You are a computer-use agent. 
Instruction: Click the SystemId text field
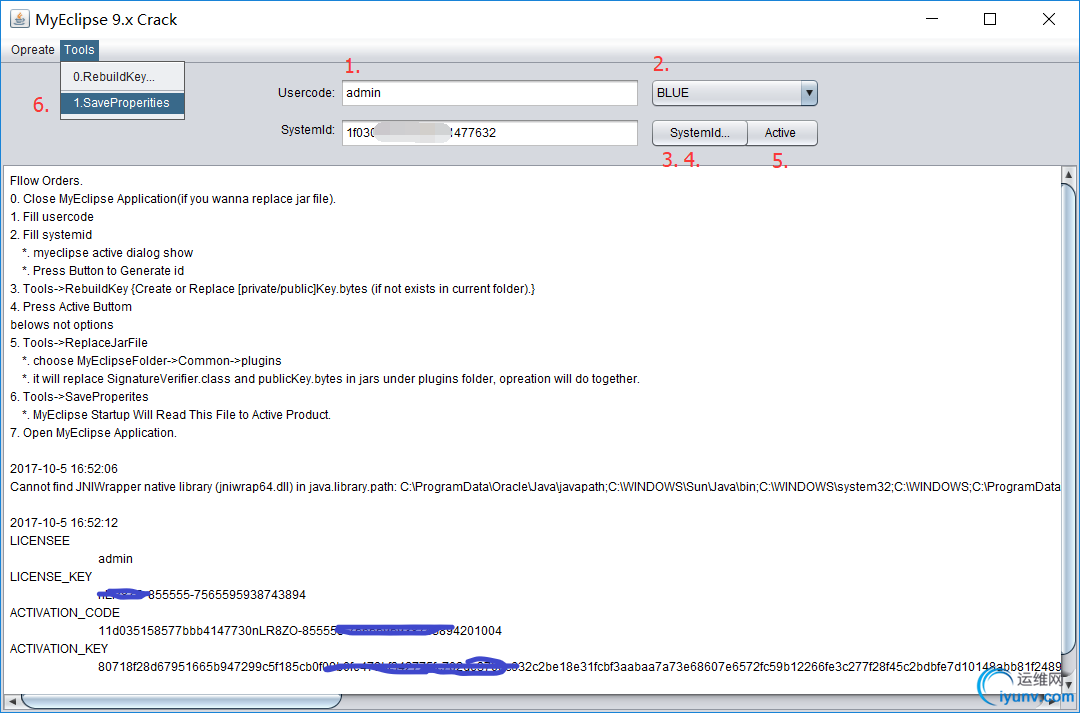click(490, 133)
